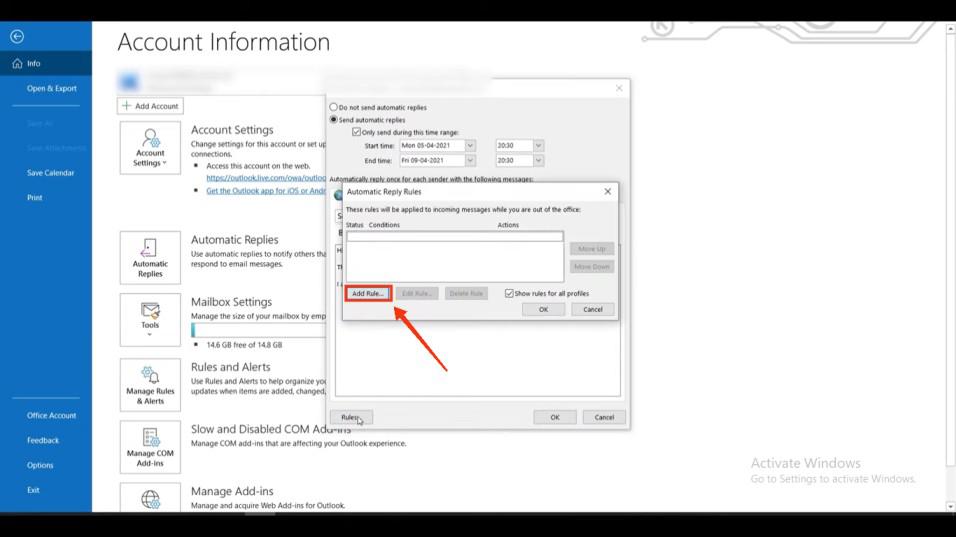Toggle Only send during this time range
This screenshot has width=956, height=537.
click(357, 132)
